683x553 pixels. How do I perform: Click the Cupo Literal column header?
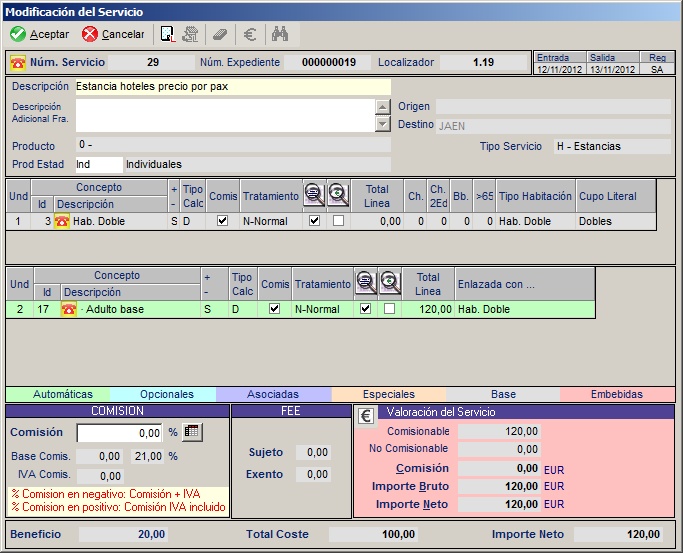(616, 196)
